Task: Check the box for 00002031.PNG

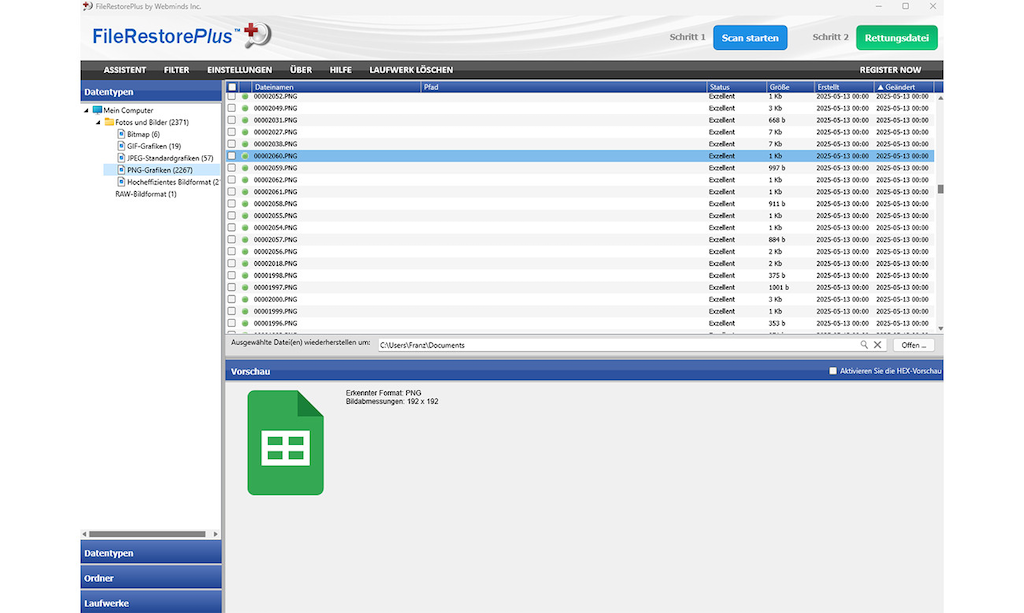Action: point(232,120)
